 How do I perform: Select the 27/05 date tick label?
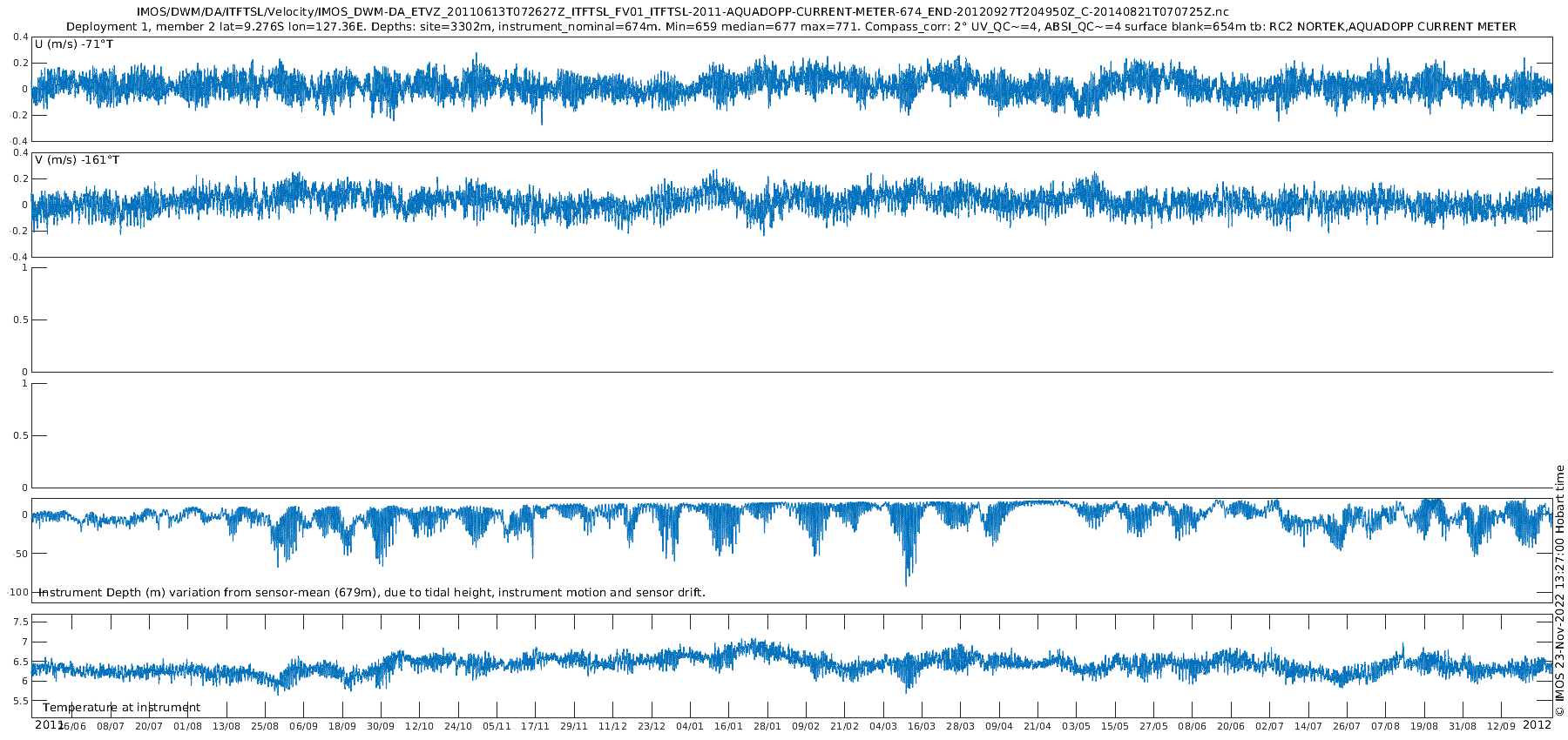coord(1153,727)
